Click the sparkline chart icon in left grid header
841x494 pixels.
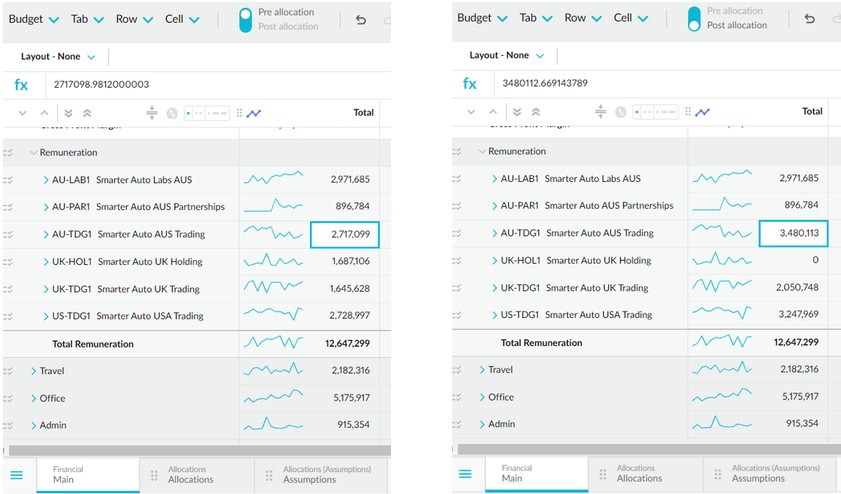pyautogui.click(x=254, y=113)
